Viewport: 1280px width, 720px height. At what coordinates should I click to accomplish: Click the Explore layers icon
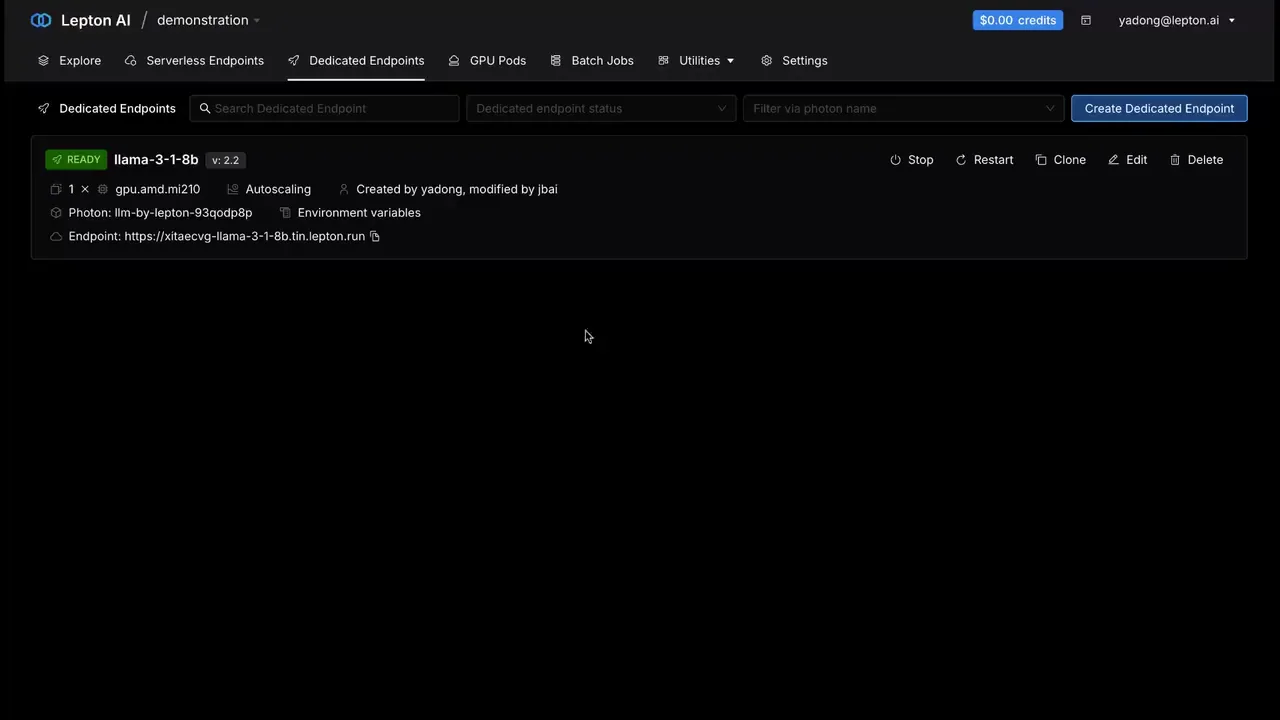tap(44, 60)
